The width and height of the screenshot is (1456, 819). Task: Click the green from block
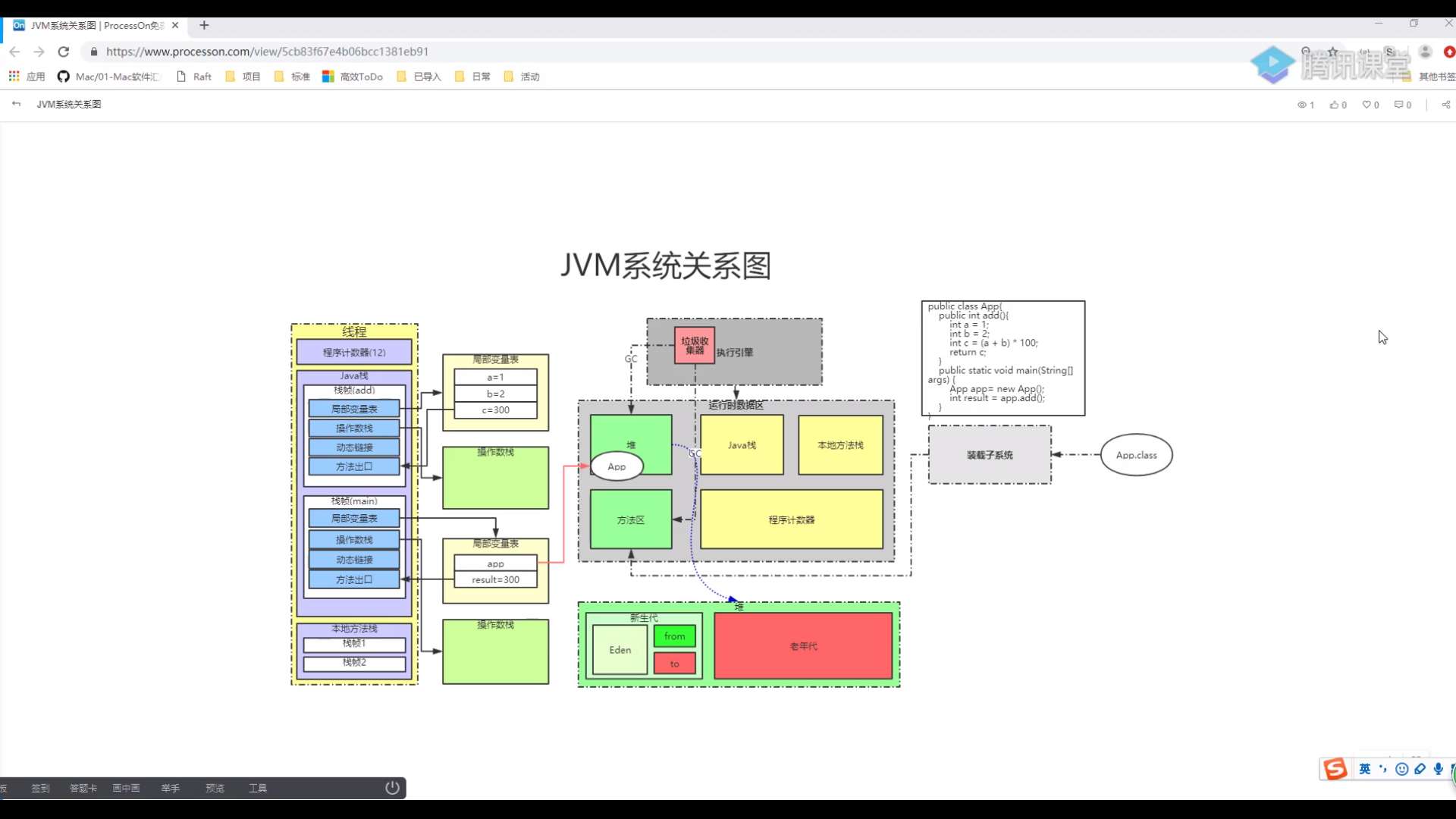point(674,636)
